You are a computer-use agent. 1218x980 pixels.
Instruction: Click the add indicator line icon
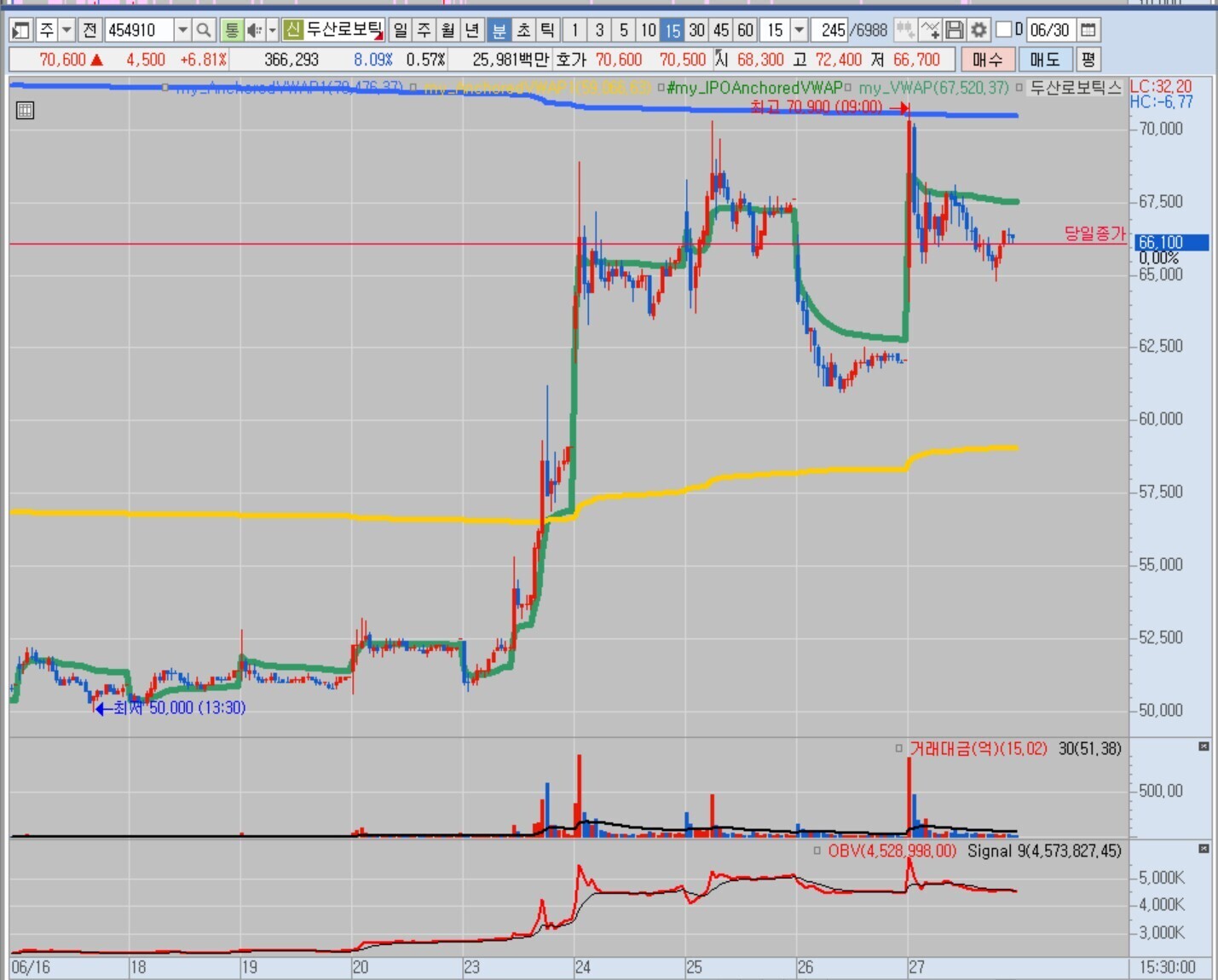pos(930,31)
